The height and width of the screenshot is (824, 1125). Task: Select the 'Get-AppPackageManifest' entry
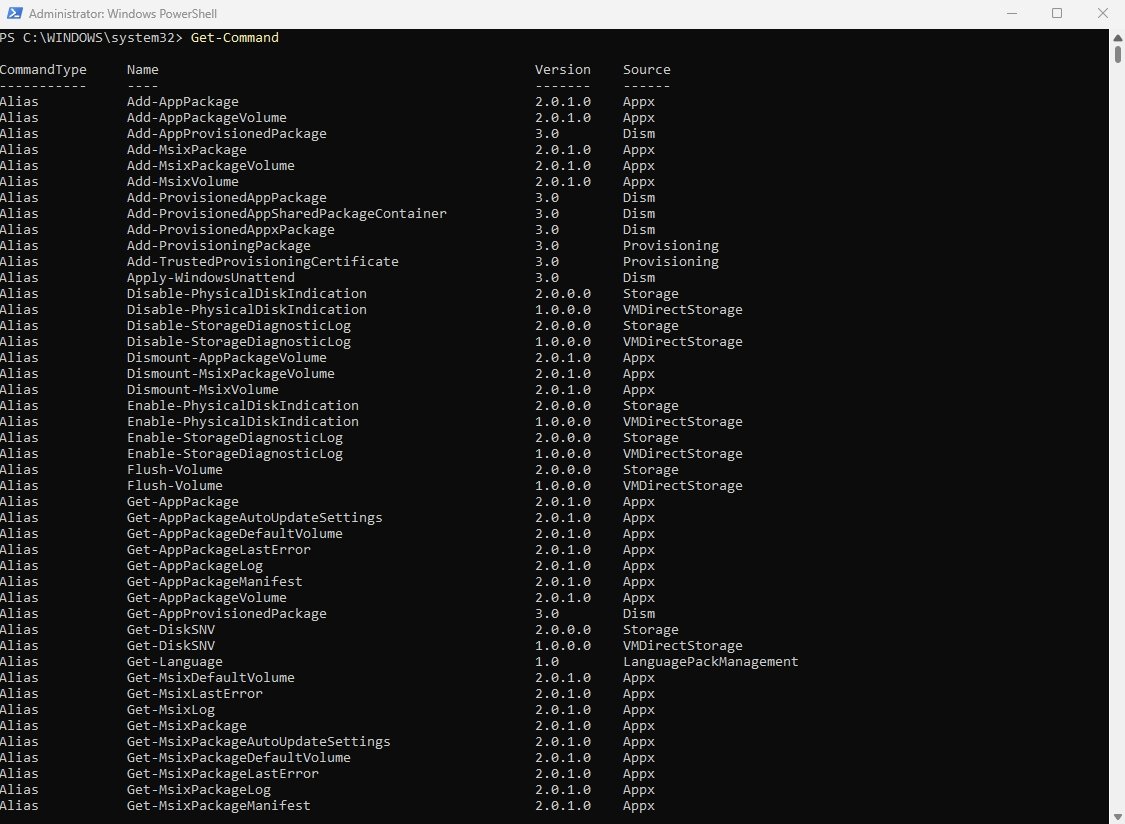(x=215, y=581)
